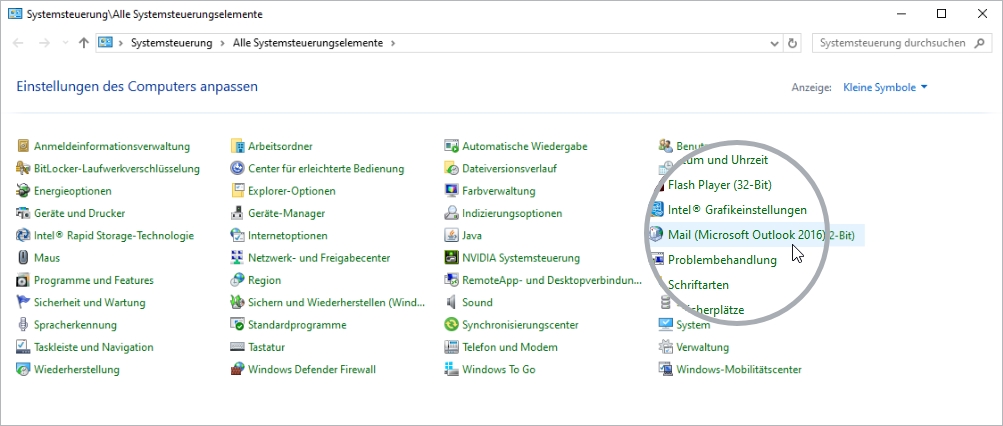The width and height of the screenshot is (1003, 426).
Task: Click the Explorer-Optionen icon
Action: 237,191
